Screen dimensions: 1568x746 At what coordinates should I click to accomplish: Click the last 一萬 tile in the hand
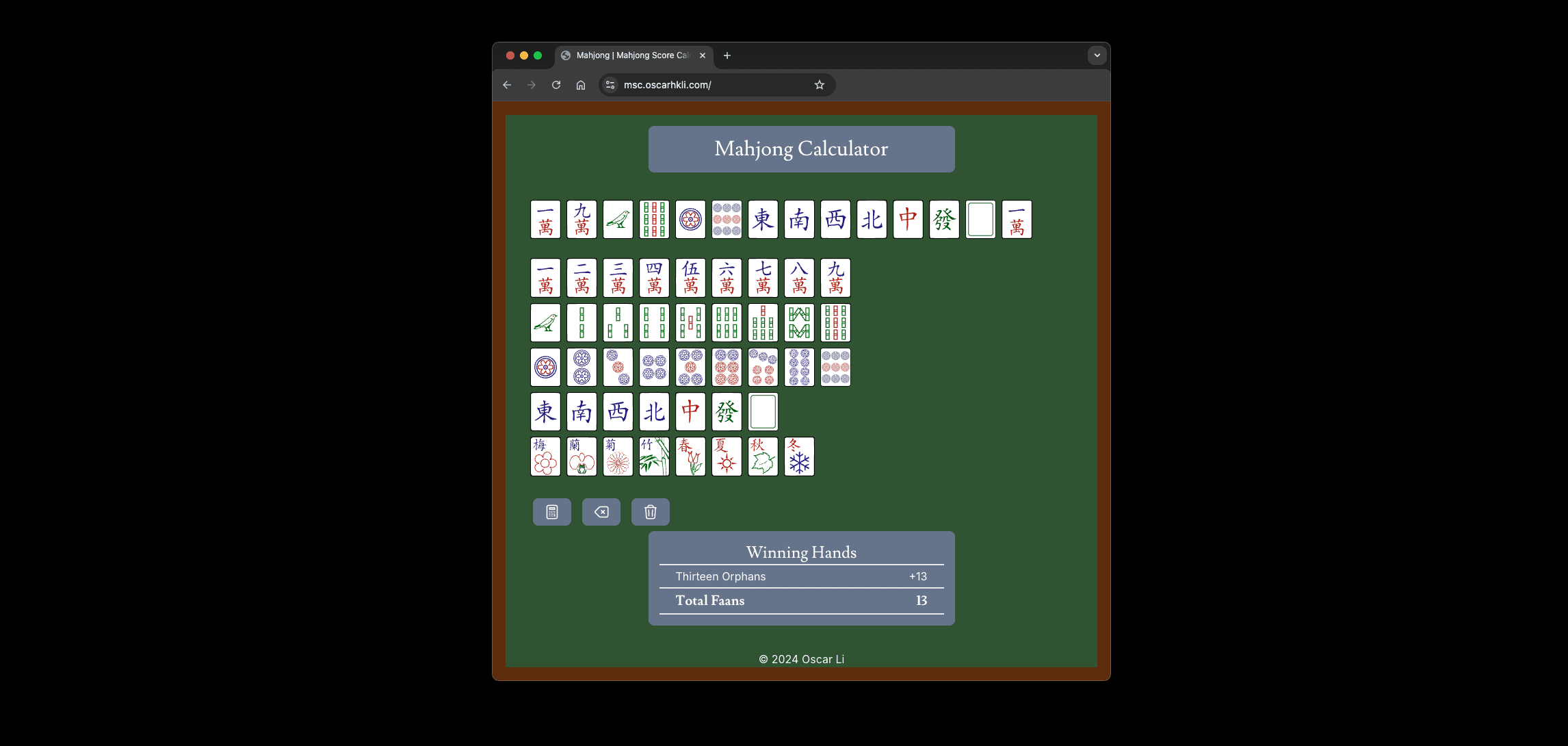pos(1017,220)
